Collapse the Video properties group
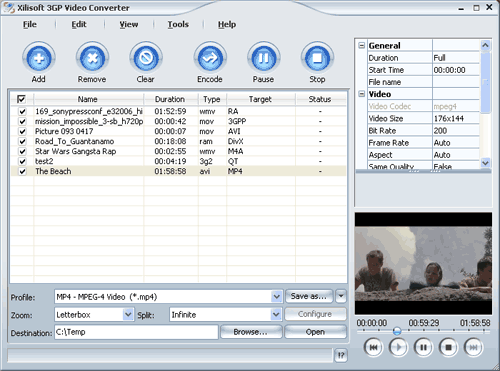Image resolution: width=500 pixels, height=371 pixels. [x=362, y=94]
